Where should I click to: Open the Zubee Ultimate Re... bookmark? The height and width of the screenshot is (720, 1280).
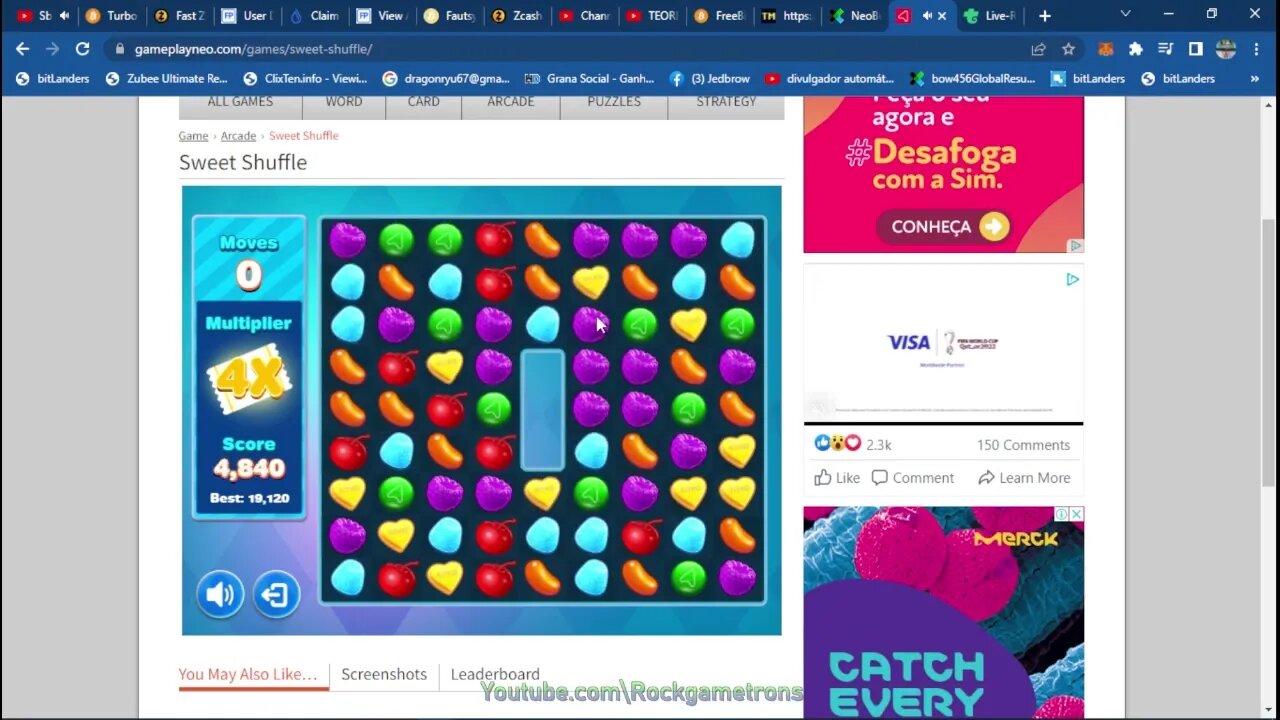pyautogui.click(x=167, y=78)
